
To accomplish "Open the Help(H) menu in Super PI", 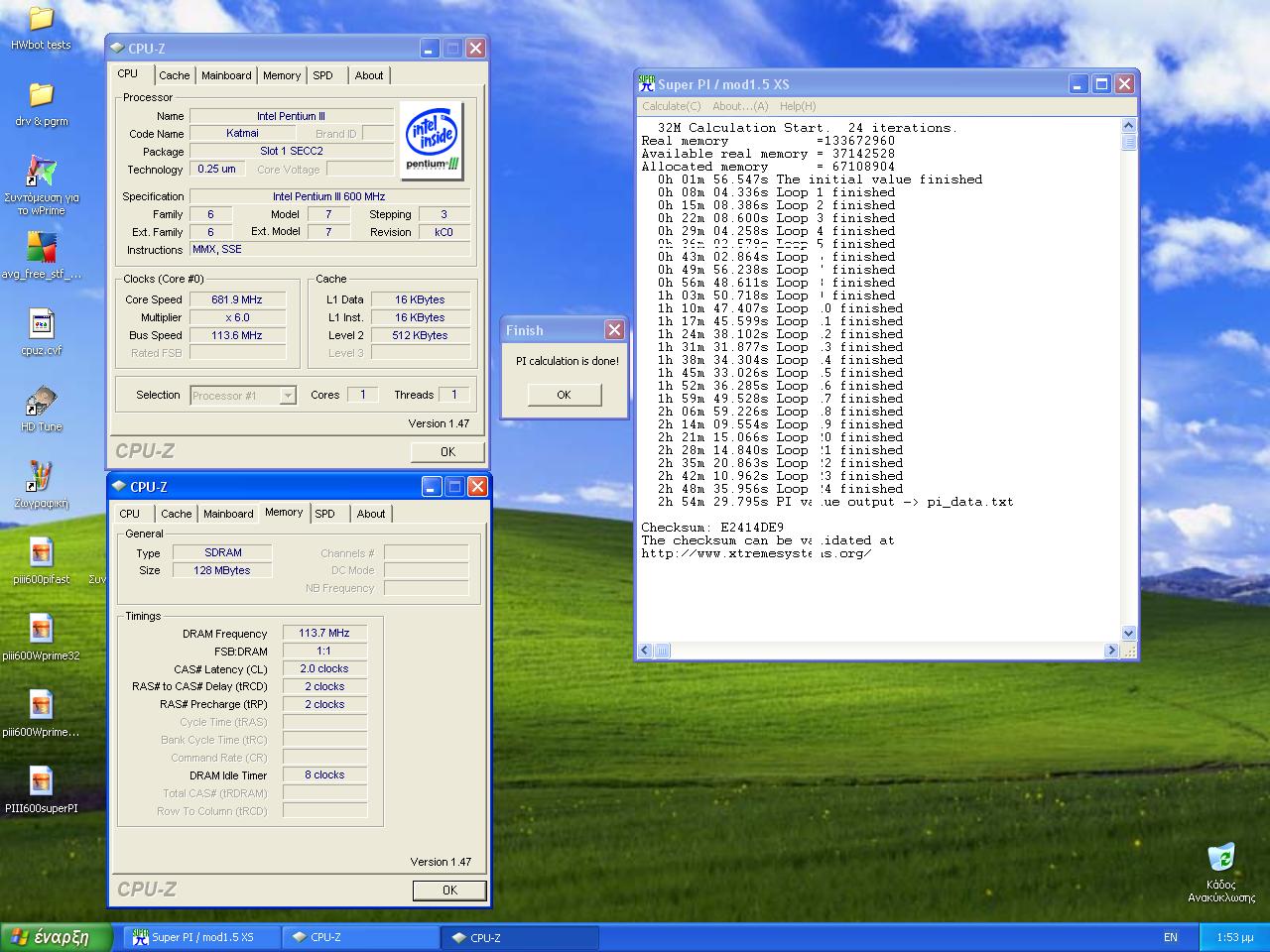I will tap(798, 106).
